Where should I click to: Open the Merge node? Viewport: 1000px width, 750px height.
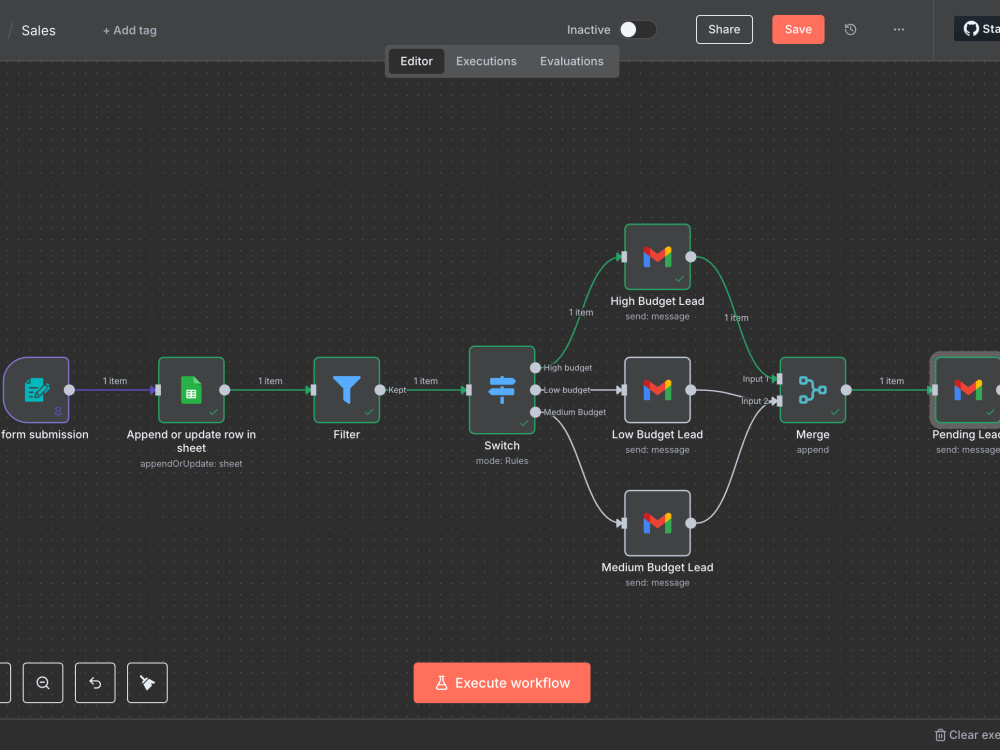[x=812, y=390]
